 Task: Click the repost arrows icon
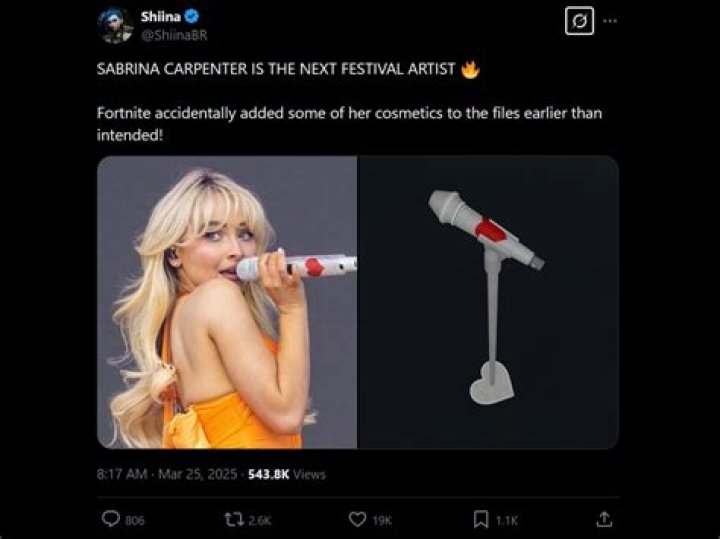click(x=237, y=519)
